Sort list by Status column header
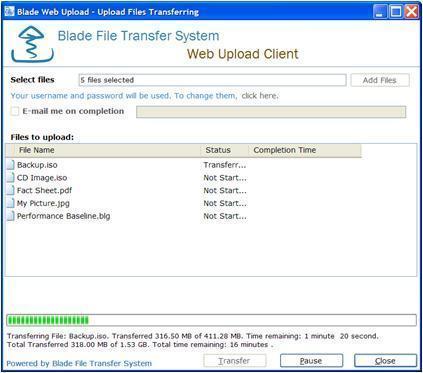The image size is (423, 373). (224, 150)
